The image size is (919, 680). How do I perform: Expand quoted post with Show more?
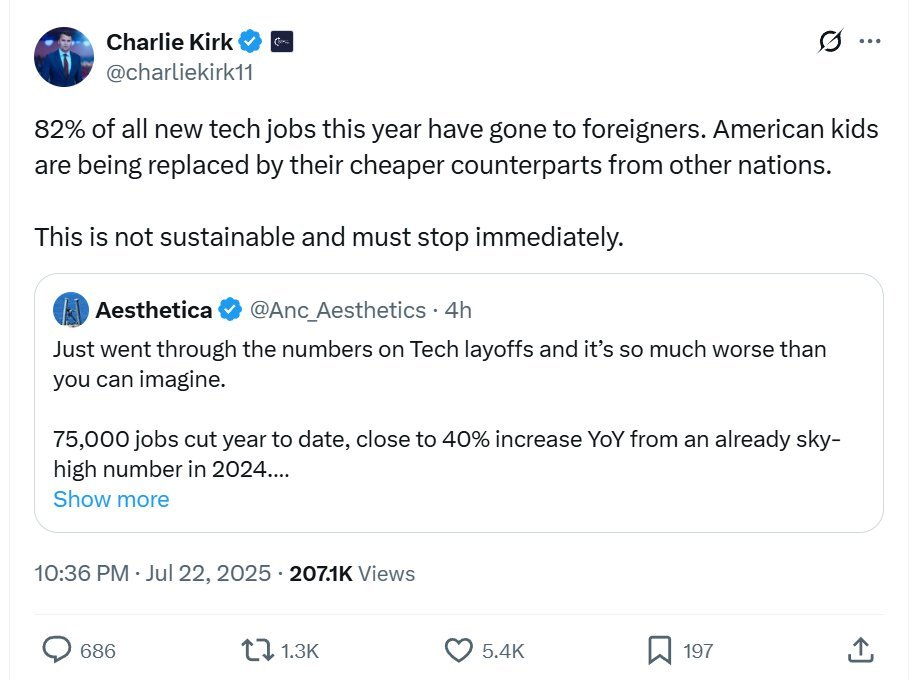(111, 499)
